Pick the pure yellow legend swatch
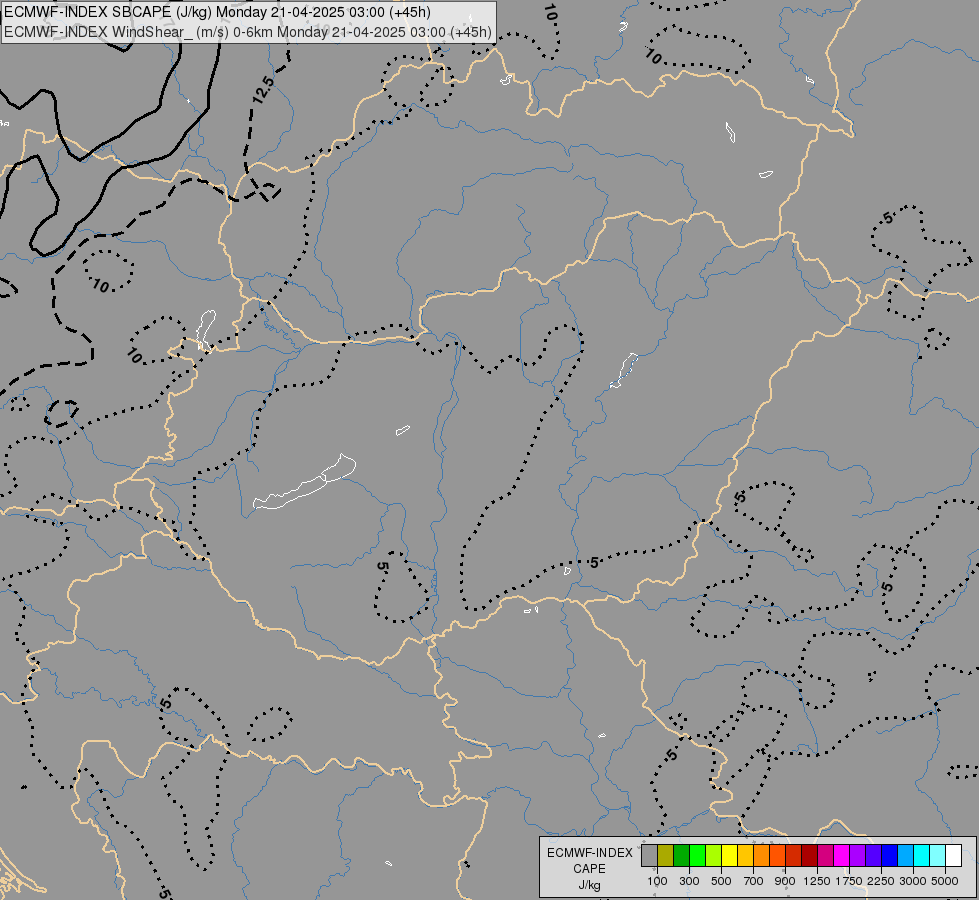Screen dimensions: 979x900 [730, 855]
